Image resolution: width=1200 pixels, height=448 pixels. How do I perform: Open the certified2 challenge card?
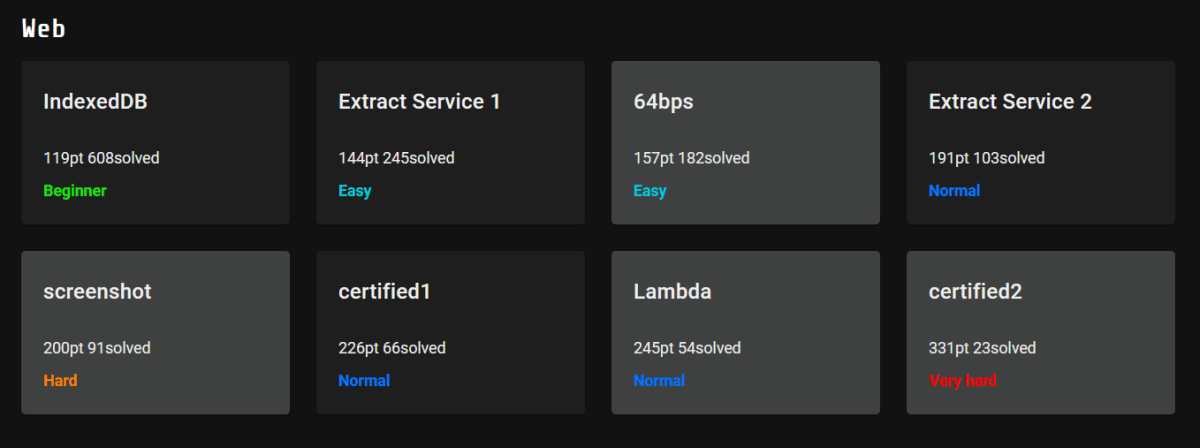[x=1040, y=332]
